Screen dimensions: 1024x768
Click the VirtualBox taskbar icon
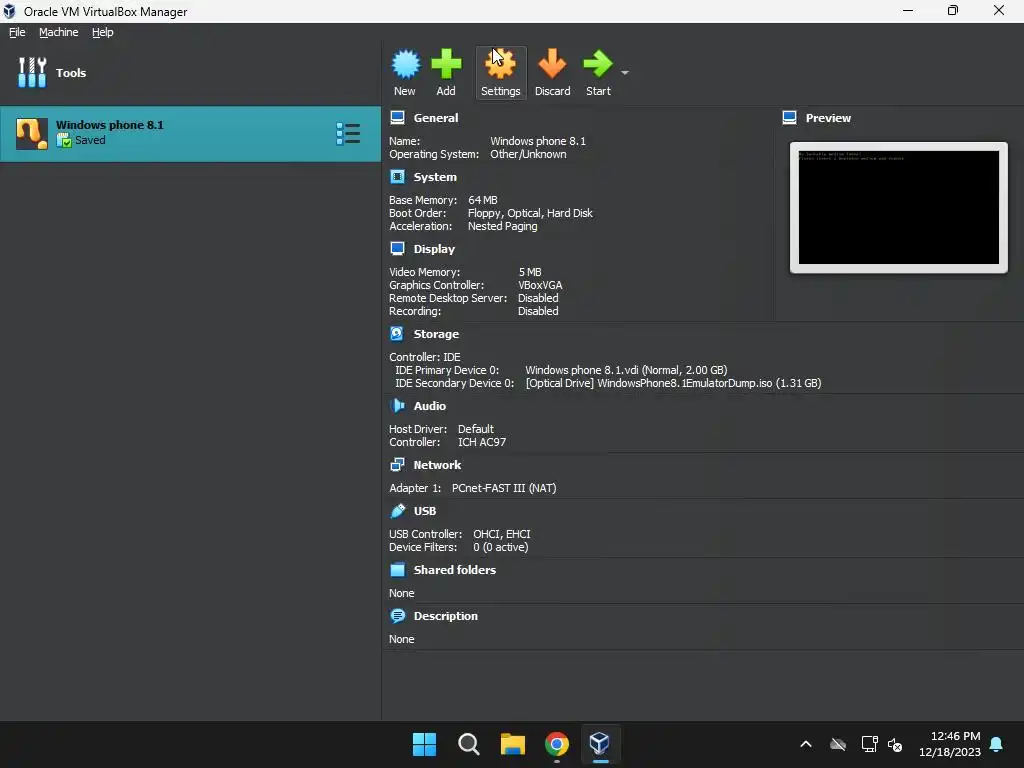coord(600,743)
